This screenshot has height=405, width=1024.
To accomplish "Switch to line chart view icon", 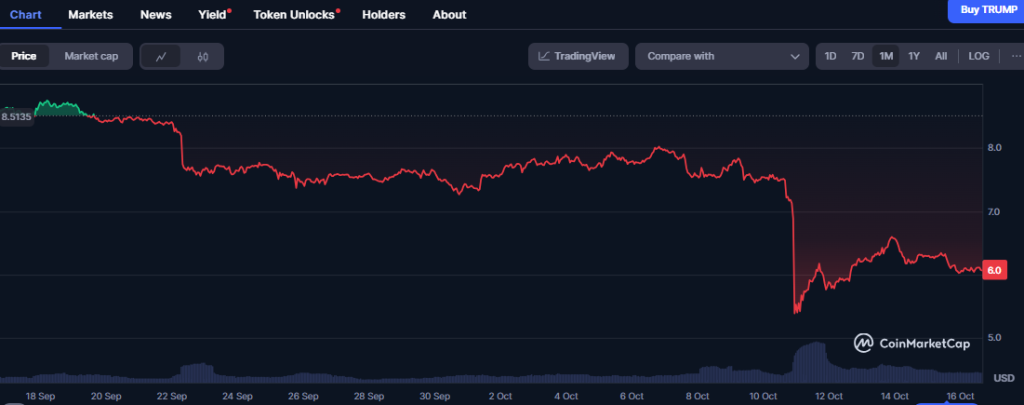I will click(161, 57).
